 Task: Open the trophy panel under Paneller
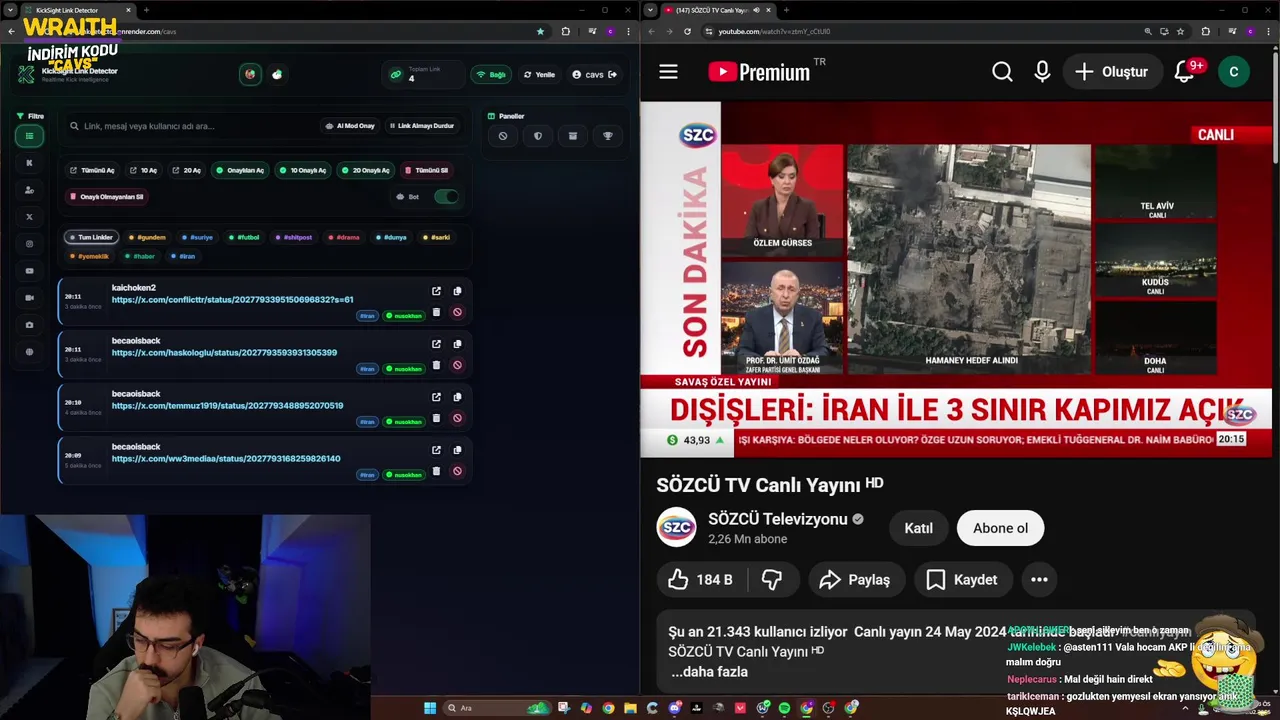coord(608,136)
